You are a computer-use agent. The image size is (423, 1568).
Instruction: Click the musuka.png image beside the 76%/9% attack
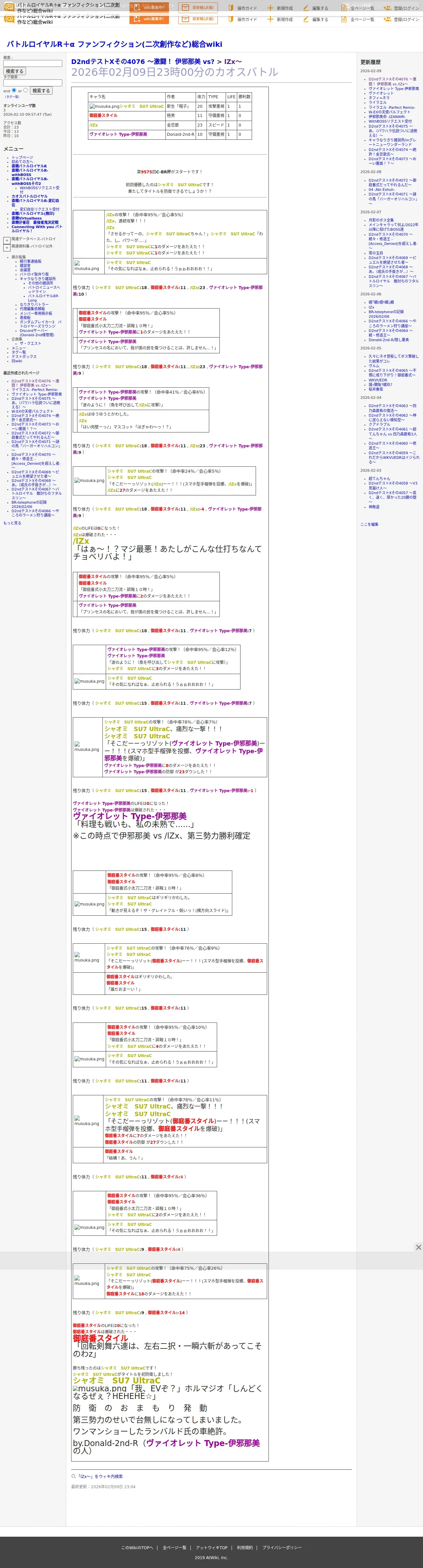86,958
